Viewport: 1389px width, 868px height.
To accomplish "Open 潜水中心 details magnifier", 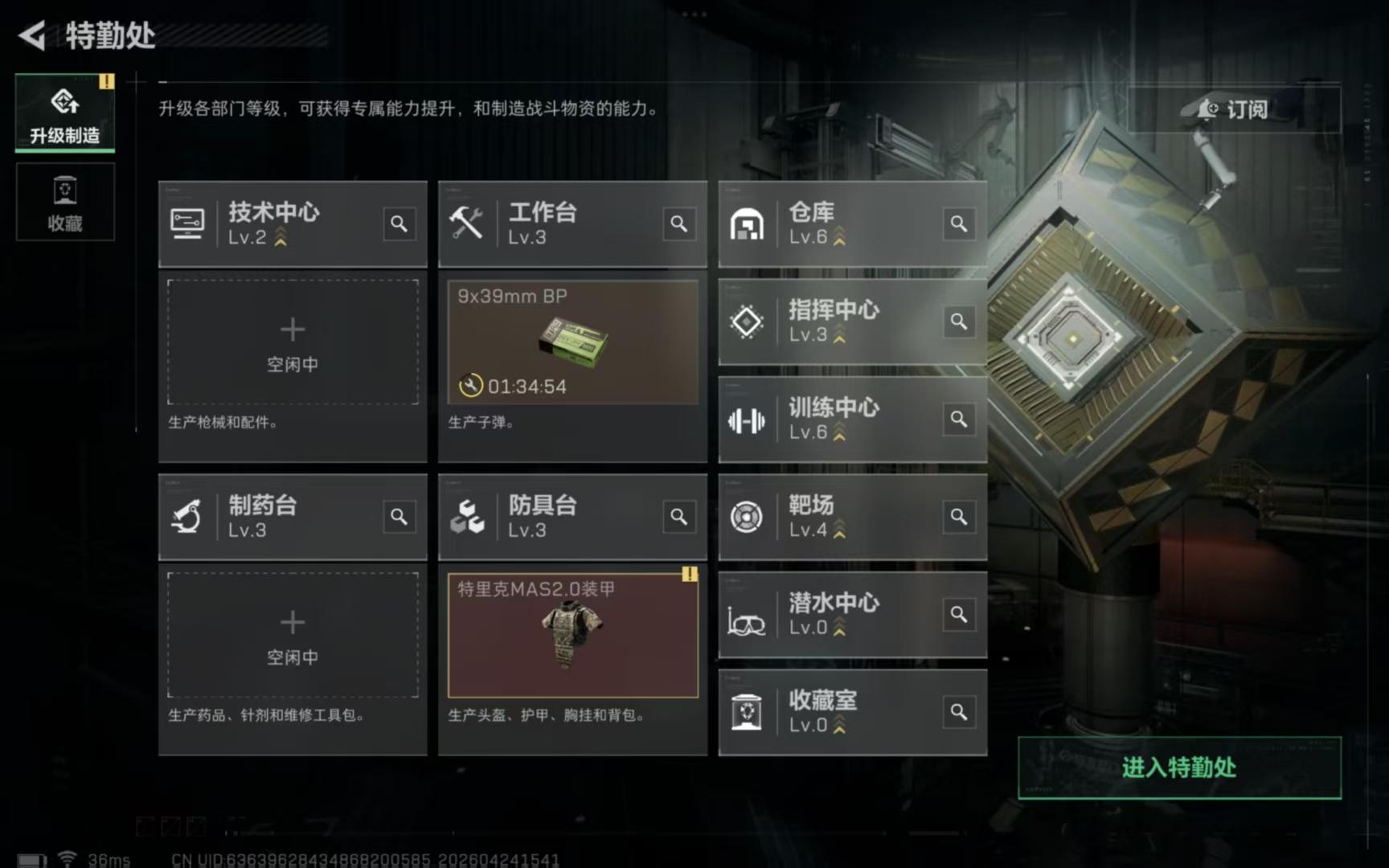I will [958, 614].
